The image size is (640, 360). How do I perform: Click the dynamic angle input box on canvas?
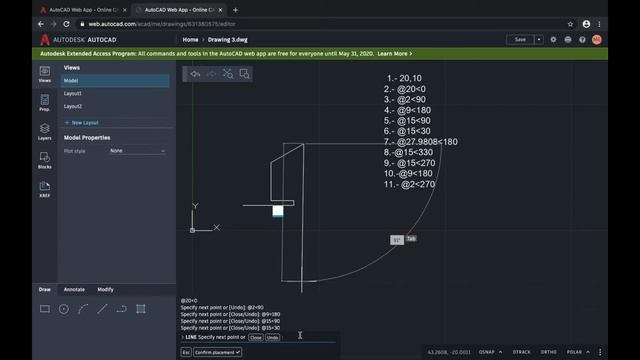pos(397,240)
